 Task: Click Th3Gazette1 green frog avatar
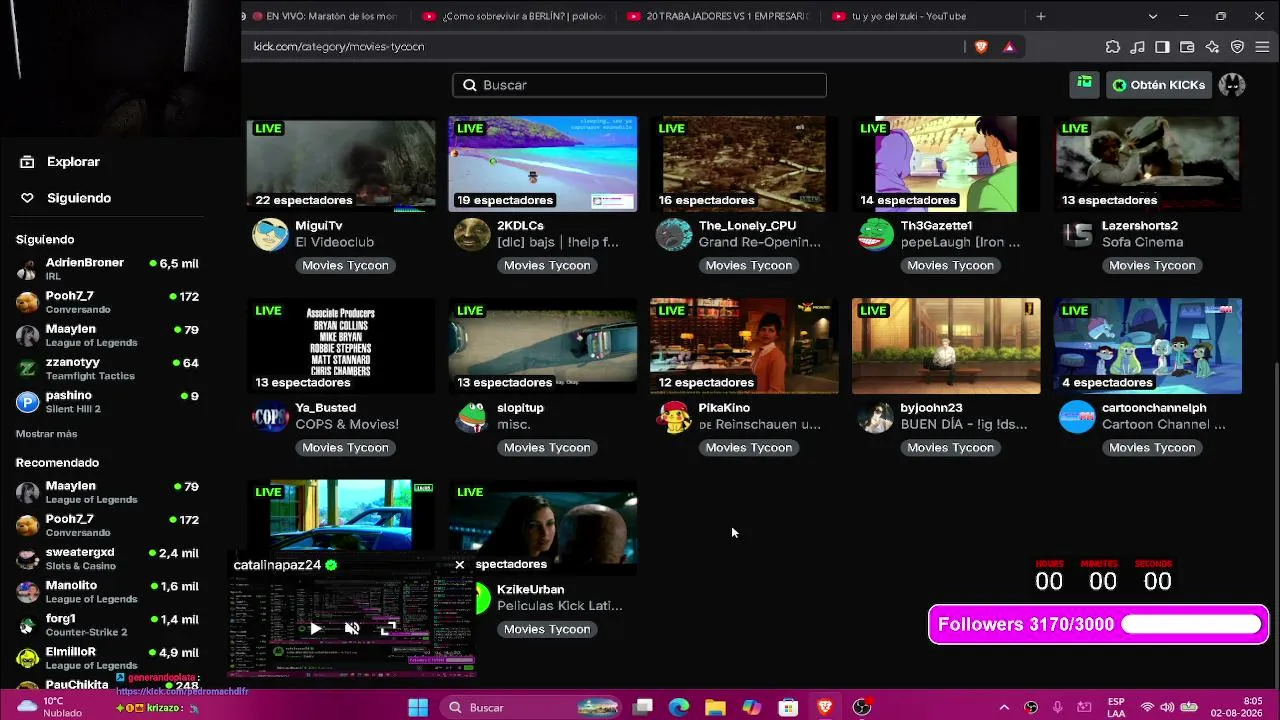click(876, 234)
